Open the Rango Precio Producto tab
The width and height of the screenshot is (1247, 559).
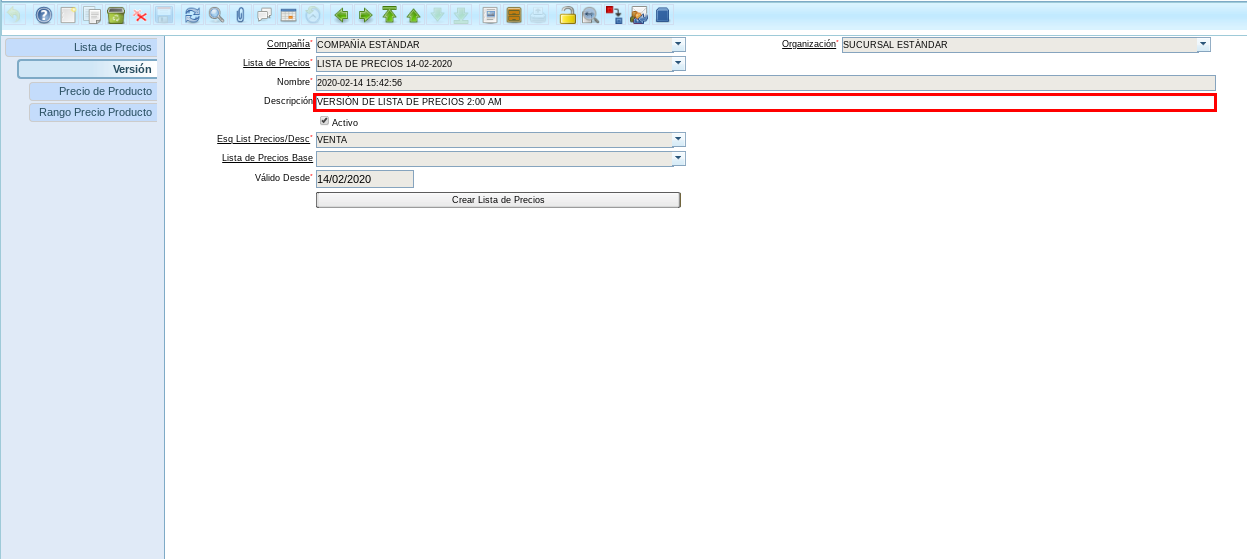click(93, 112)
